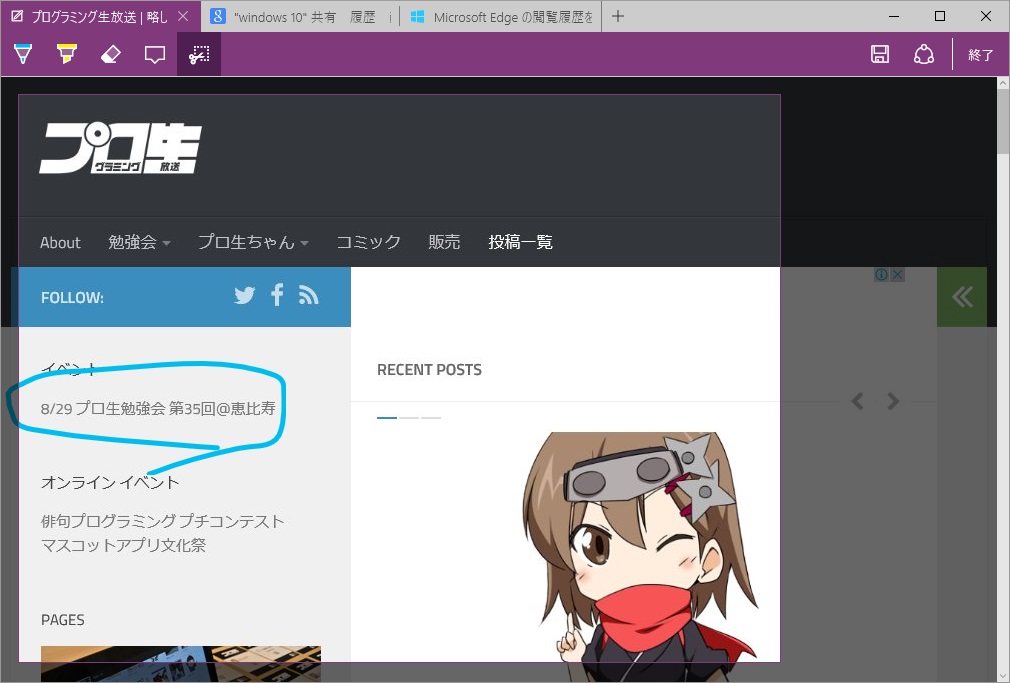Open the RSS feed icon
Screen dimensions: 1010x683
click(x=308, y=295)
